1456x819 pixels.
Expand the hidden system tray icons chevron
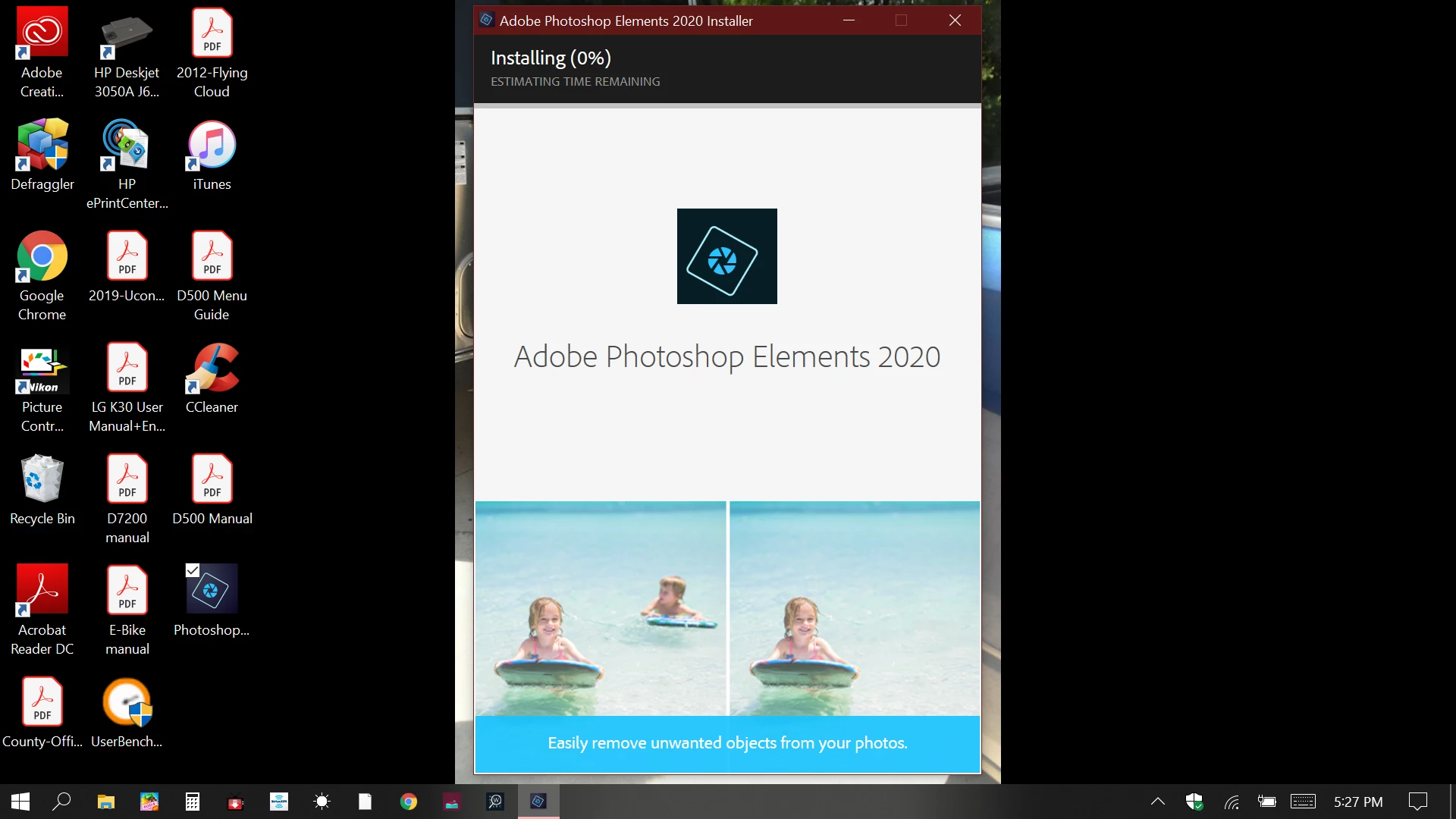[x=1157, y=802]
